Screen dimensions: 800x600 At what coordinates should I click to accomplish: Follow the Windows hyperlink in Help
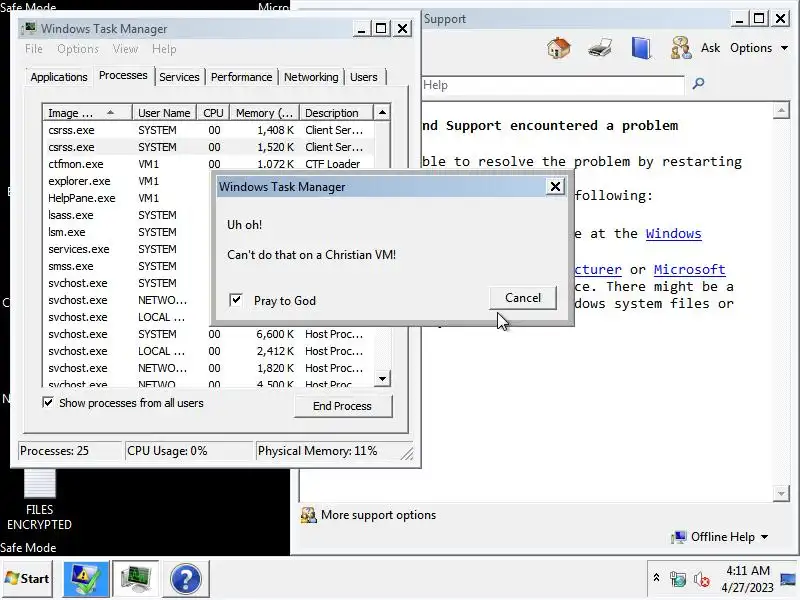tap(673, 234)
